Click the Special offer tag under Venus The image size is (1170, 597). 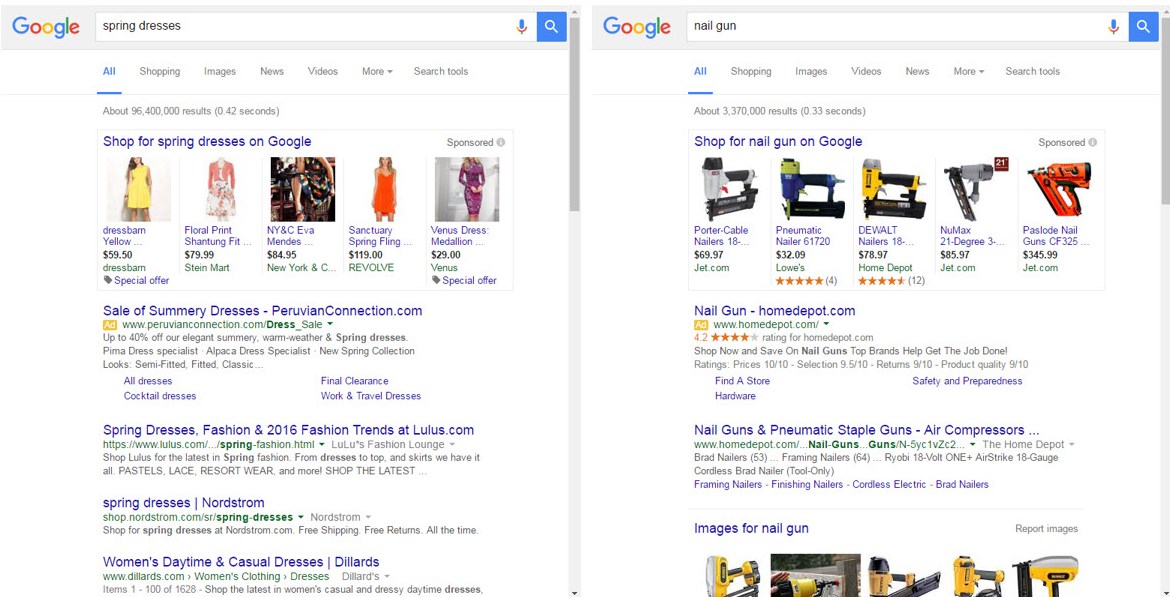pyautogui.click(x=464, y=281)
